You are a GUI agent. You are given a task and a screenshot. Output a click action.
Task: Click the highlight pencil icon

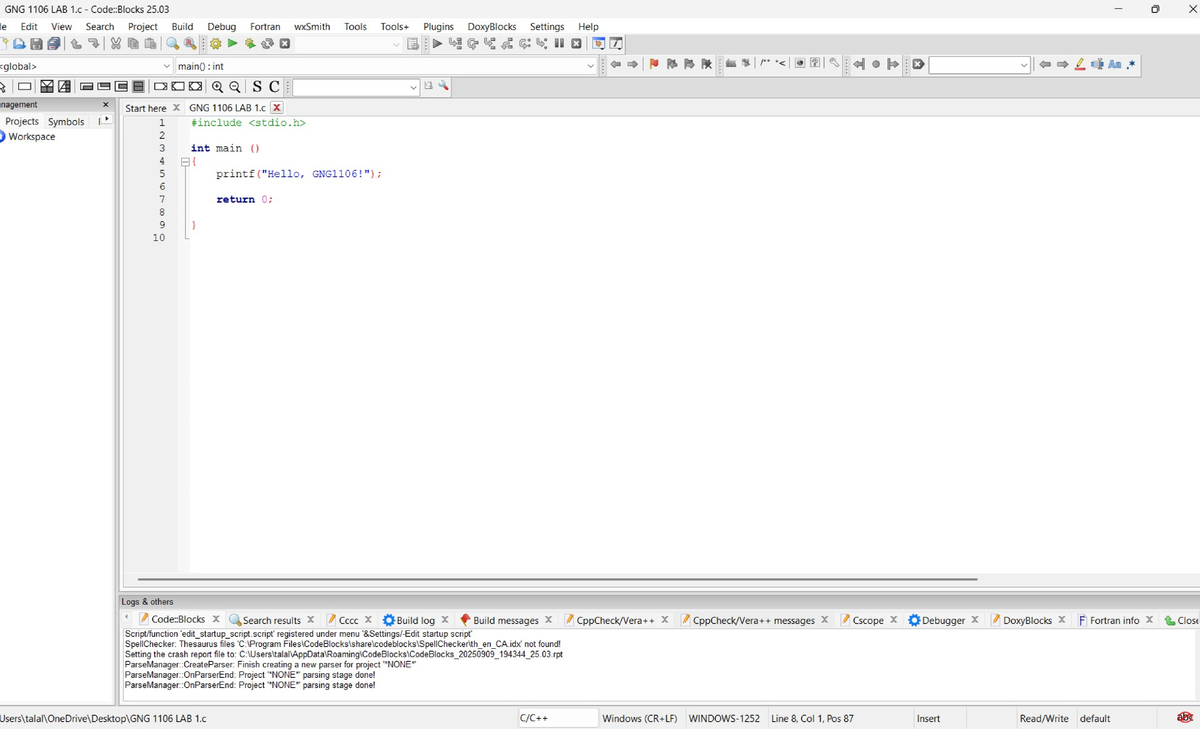click(x=1080, y=64)
